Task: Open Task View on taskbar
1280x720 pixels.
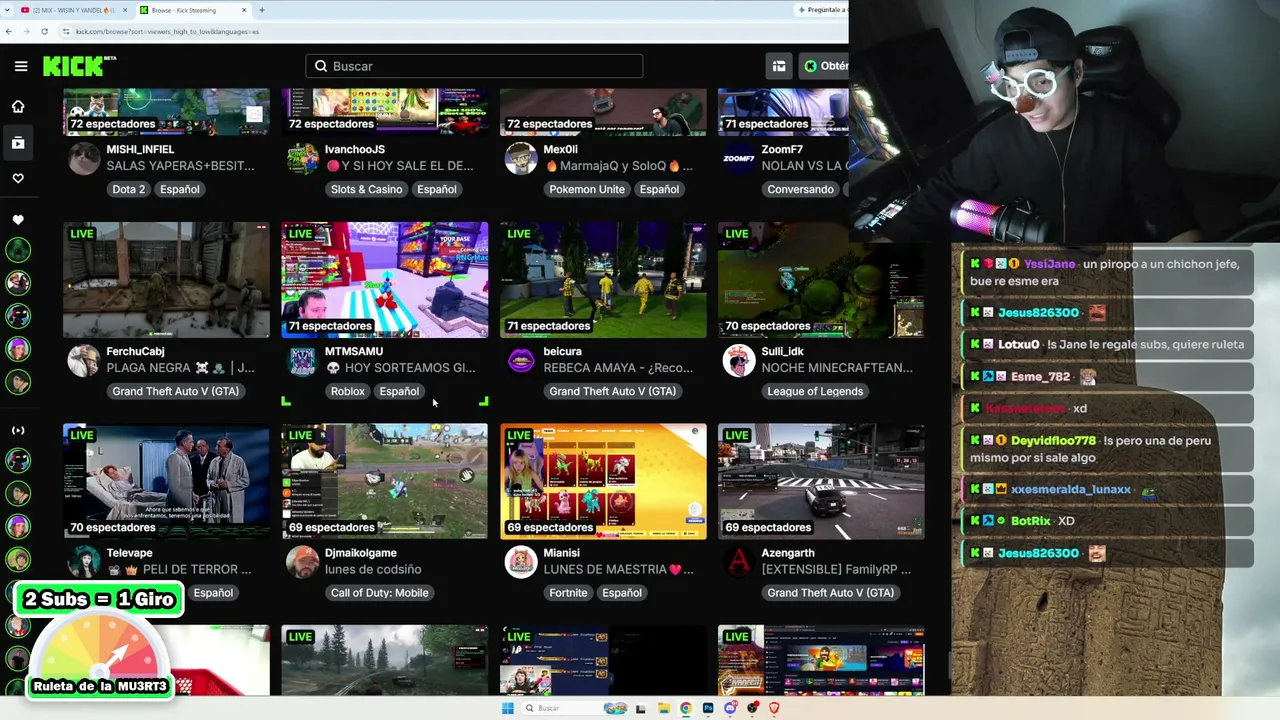Action: [641, 708]
